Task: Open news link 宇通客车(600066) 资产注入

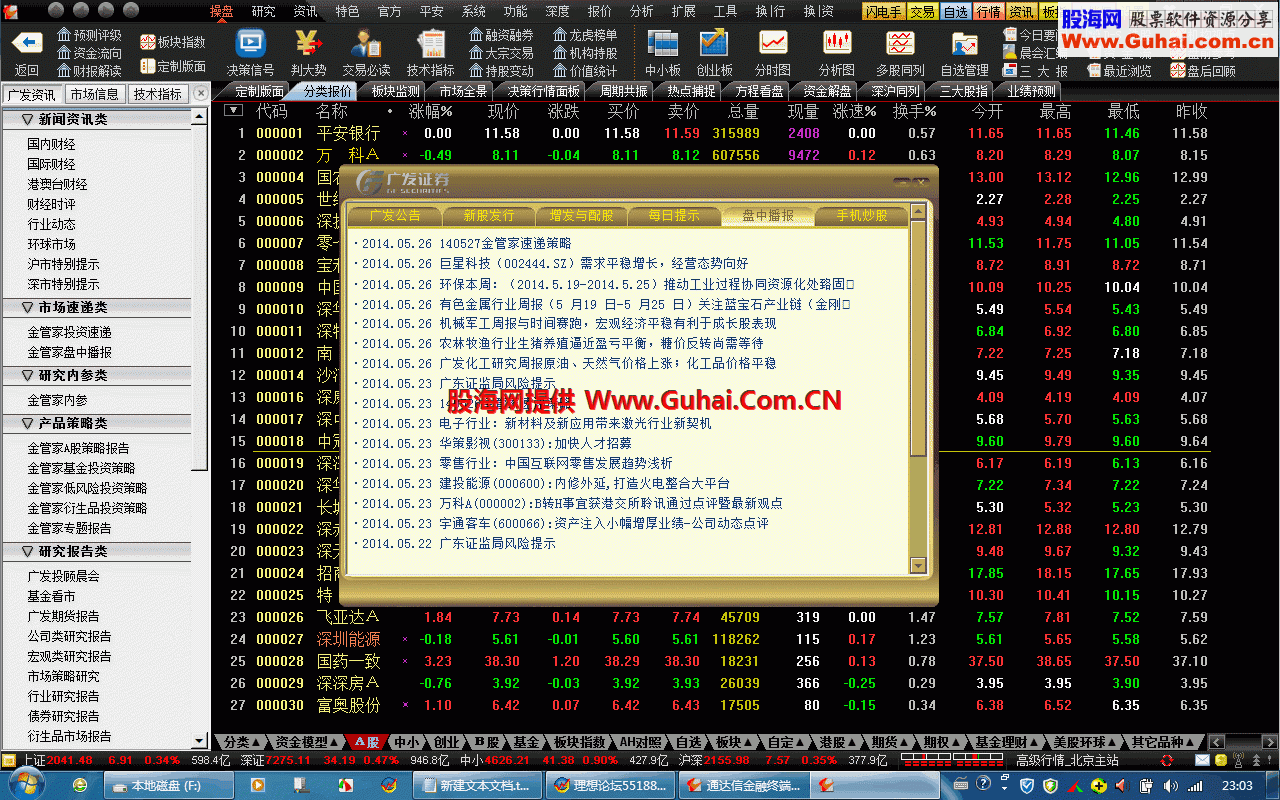Action: 604,523
